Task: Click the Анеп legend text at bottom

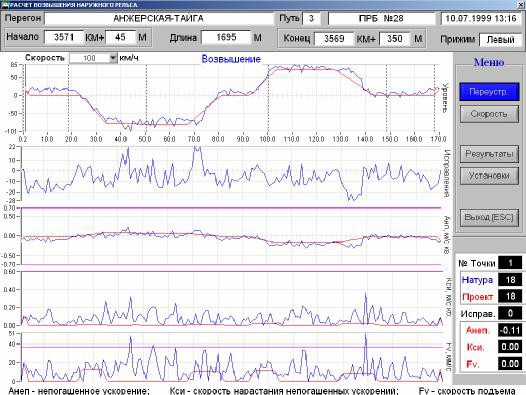Action: (x=78, y=391)
